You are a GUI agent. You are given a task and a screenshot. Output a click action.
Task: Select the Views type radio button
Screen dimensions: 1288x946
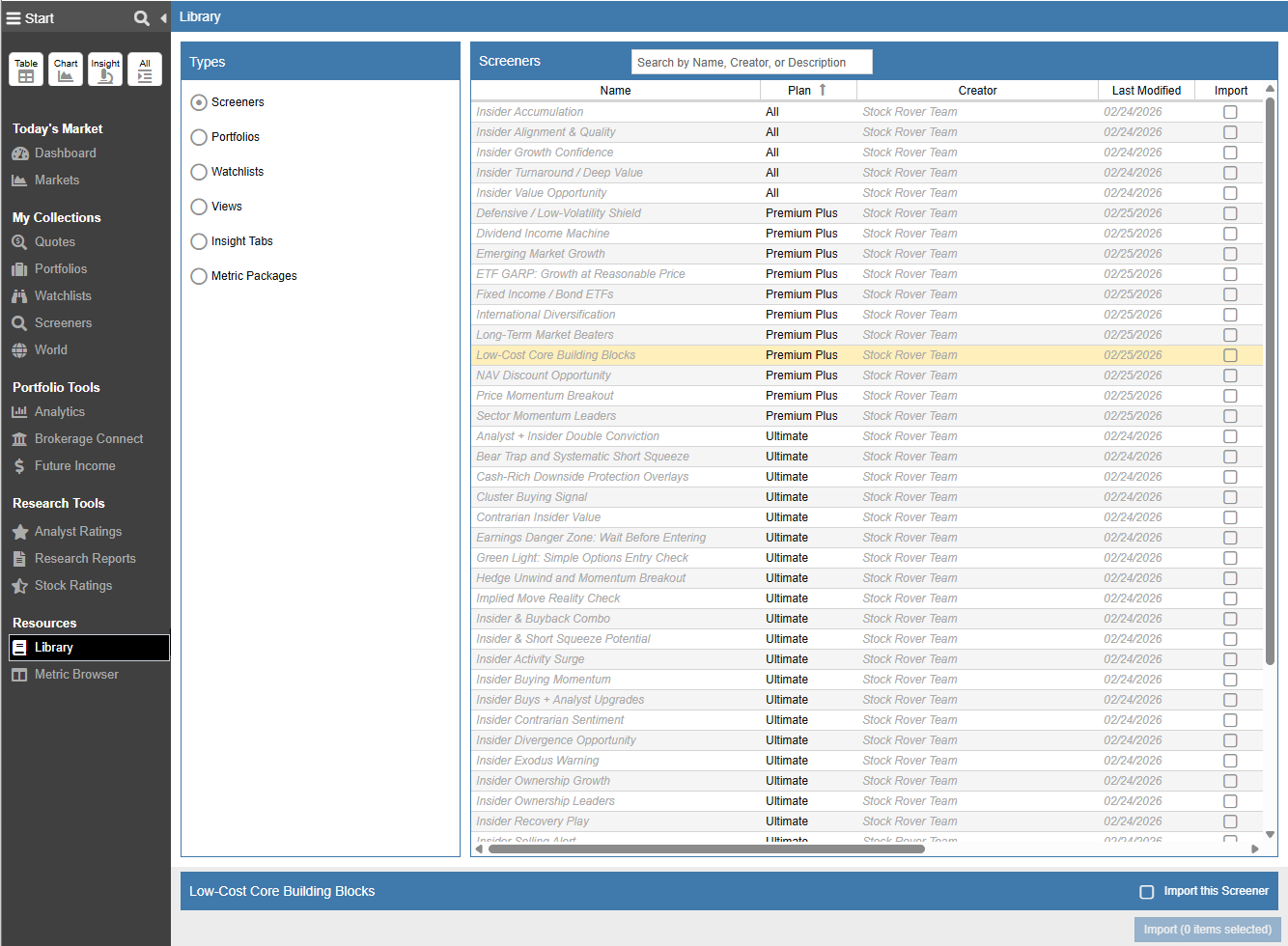(199, 207)
